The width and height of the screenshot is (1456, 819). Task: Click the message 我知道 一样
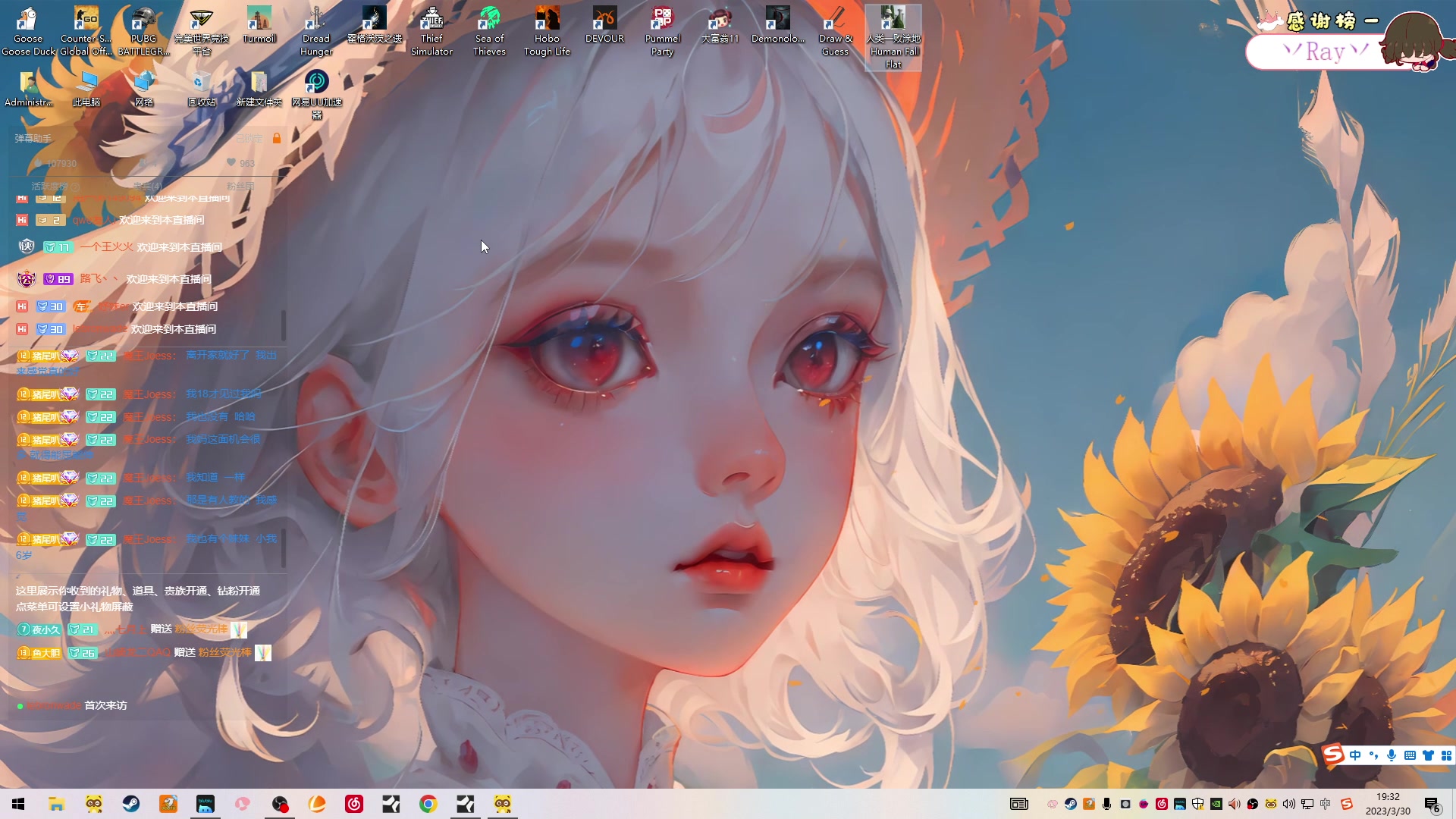(215, 477)
